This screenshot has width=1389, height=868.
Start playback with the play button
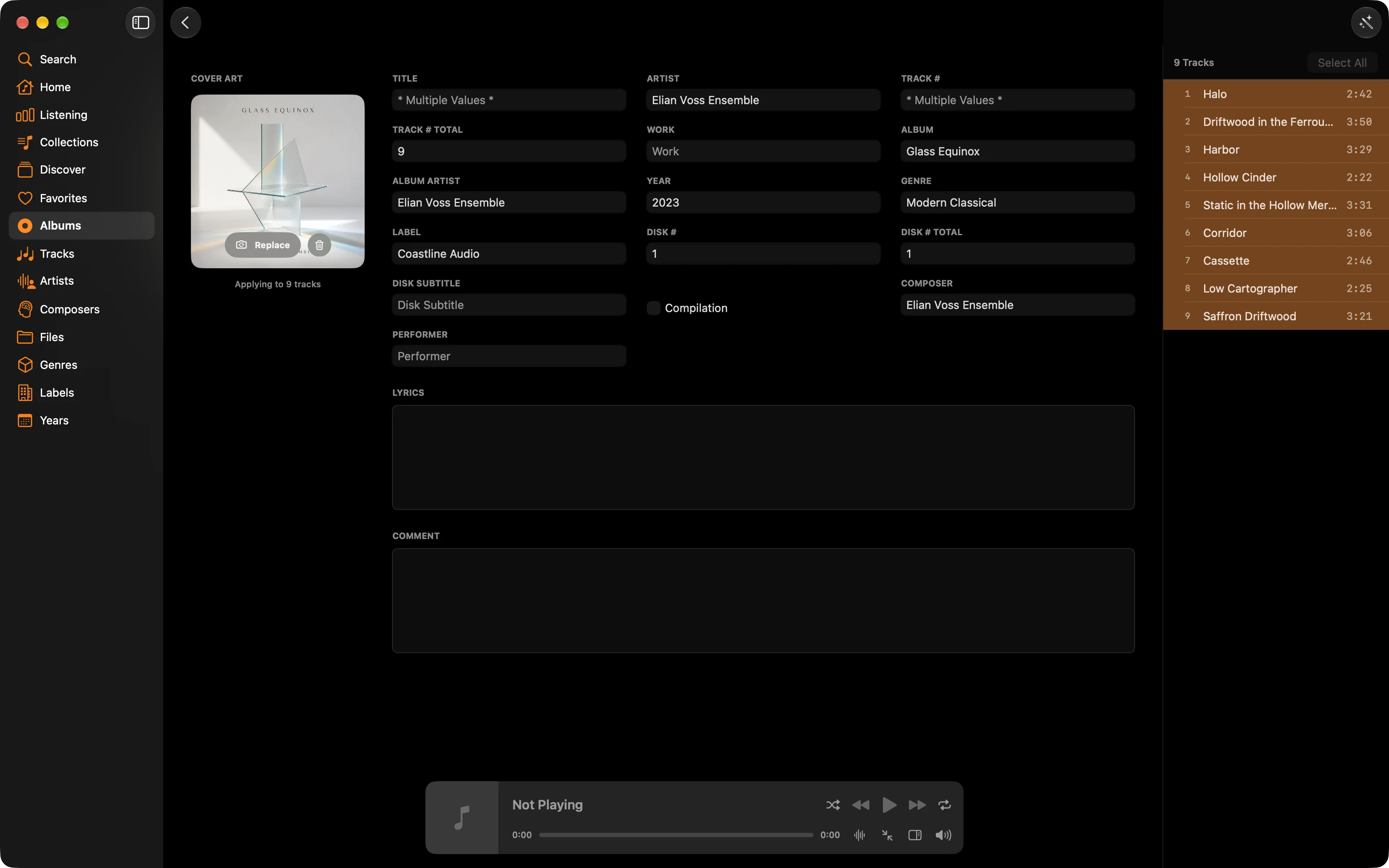889,805
